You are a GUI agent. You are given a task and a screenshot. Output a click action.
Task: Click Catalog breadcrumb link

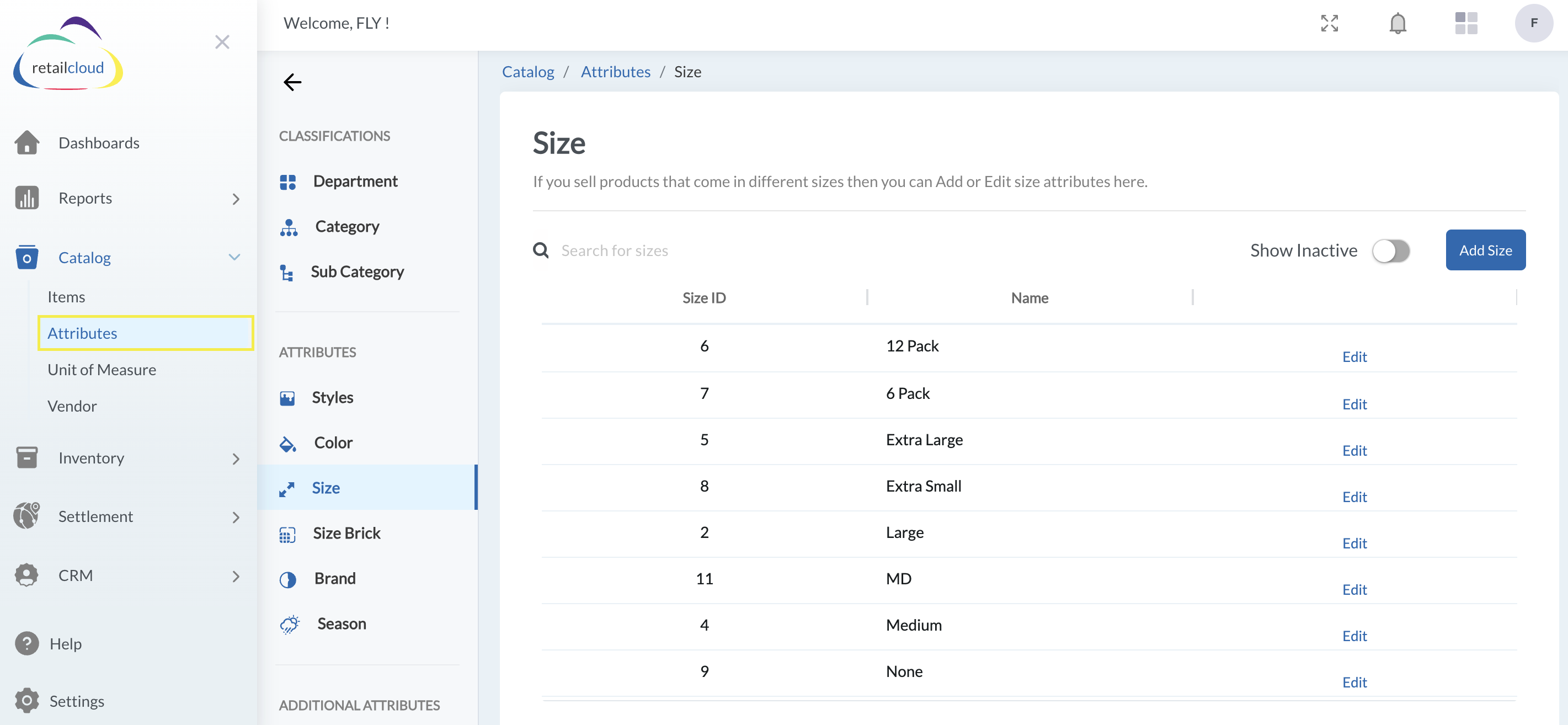(x=528, y=71)
